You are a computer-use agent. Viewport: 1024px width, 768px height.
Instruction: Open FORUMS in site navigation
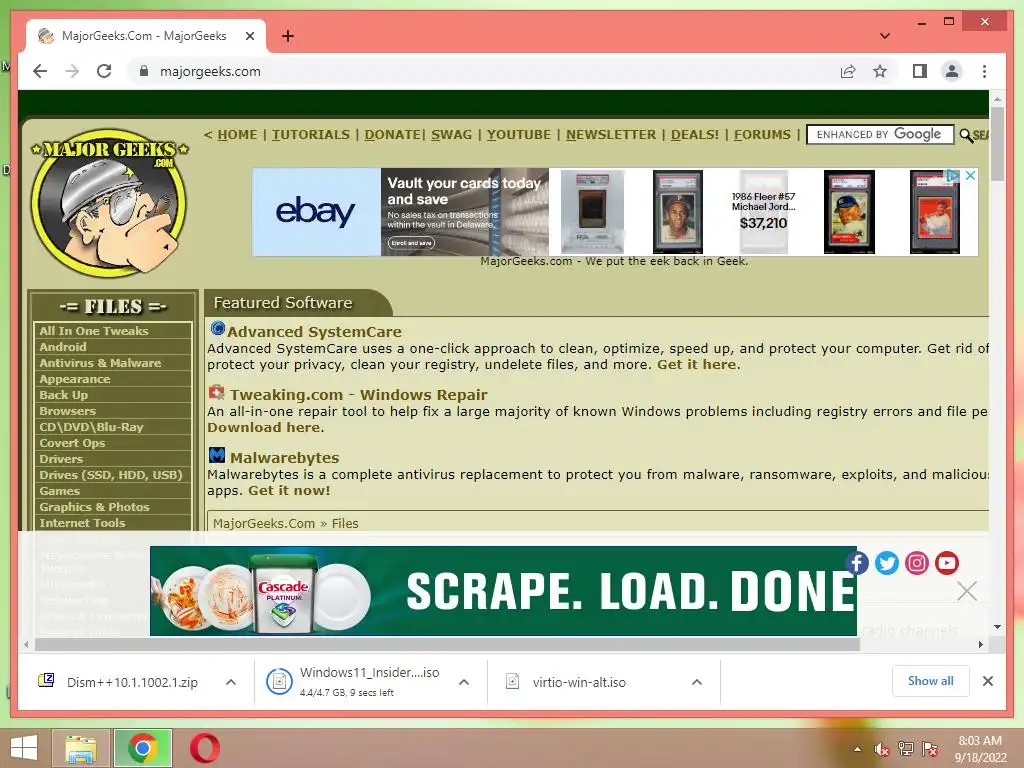[x=762, y=135]
